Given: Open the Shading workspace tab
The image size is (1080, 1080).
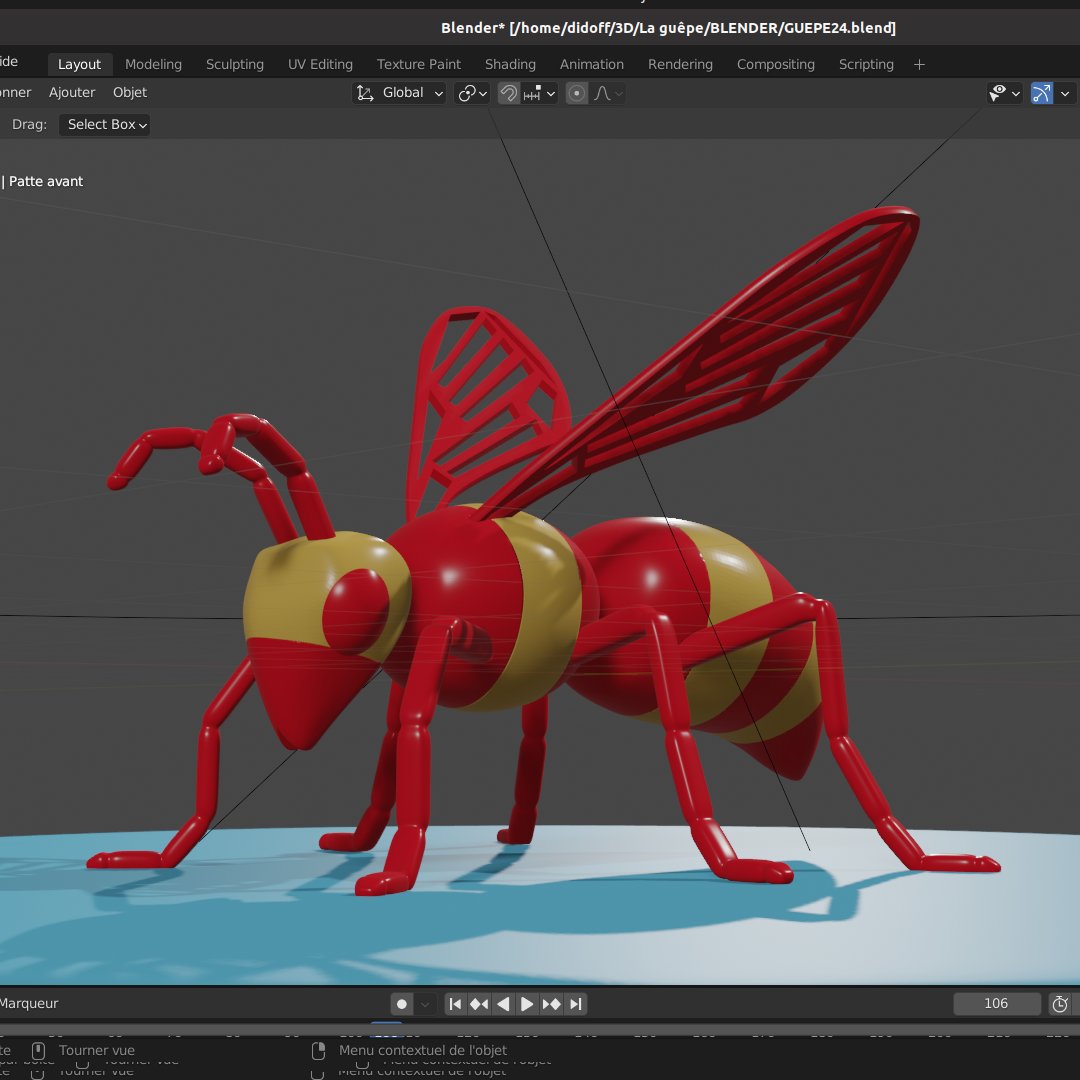Looking at the screenshot, I should pos(510,64).
